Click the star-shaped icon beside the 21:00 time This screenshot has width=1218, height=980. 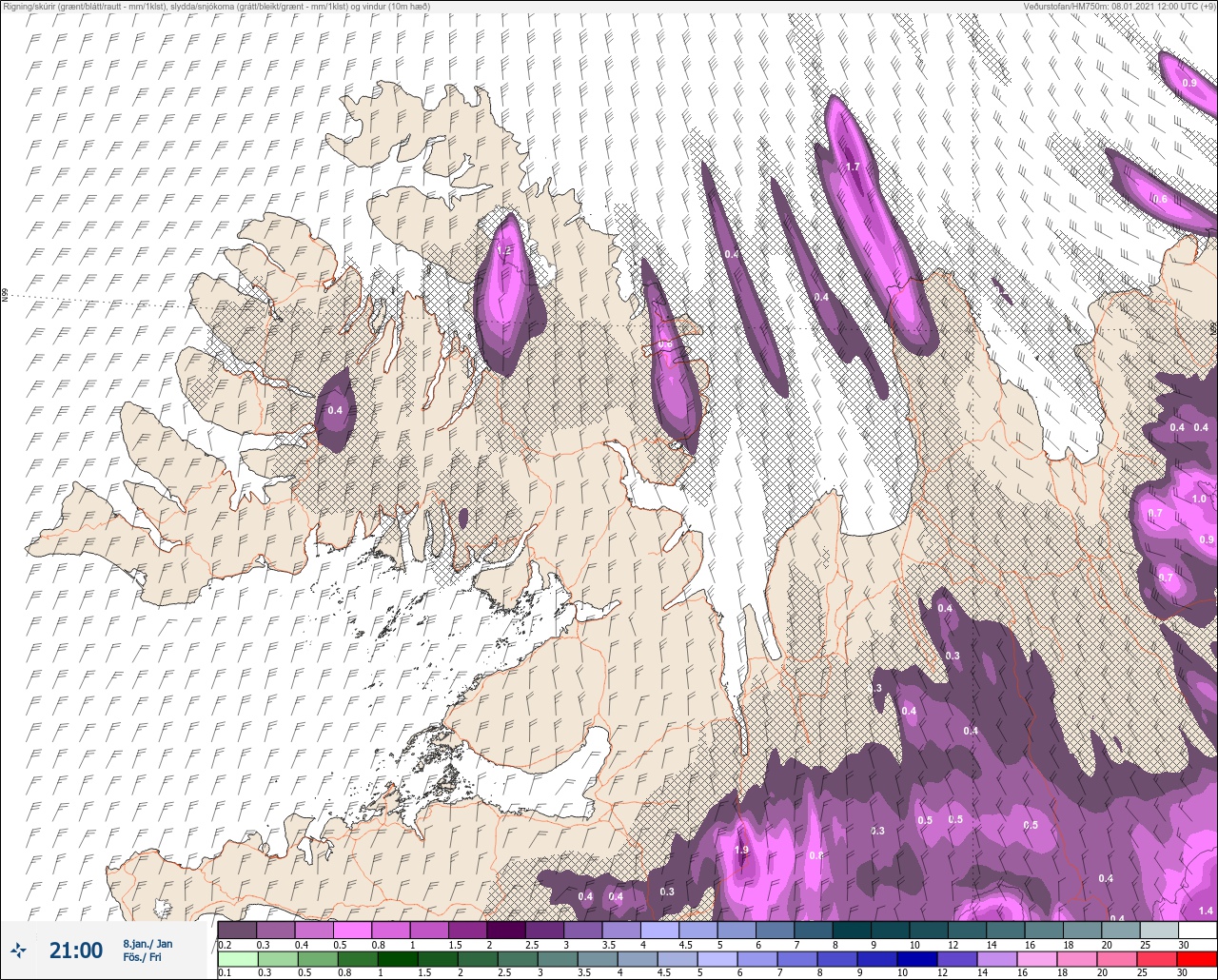pos(18,950)
